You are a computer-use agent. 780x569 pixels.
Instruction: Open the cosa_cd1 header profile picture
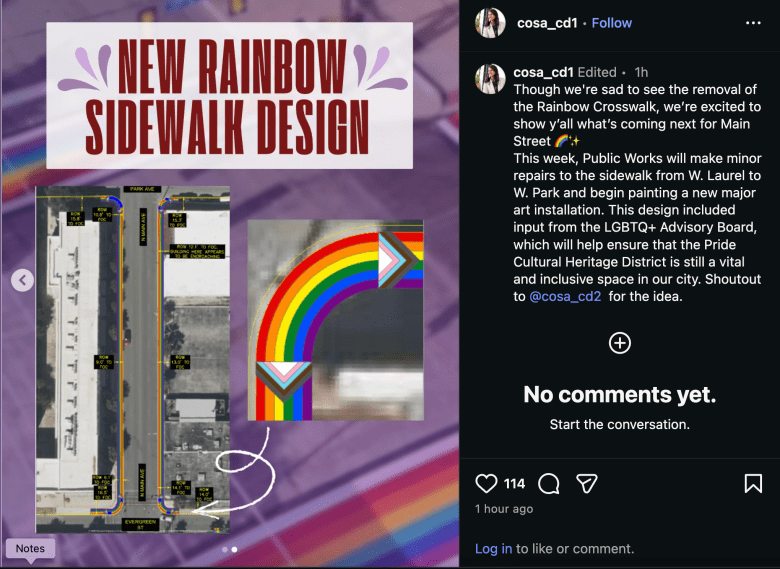coord(490,23)
